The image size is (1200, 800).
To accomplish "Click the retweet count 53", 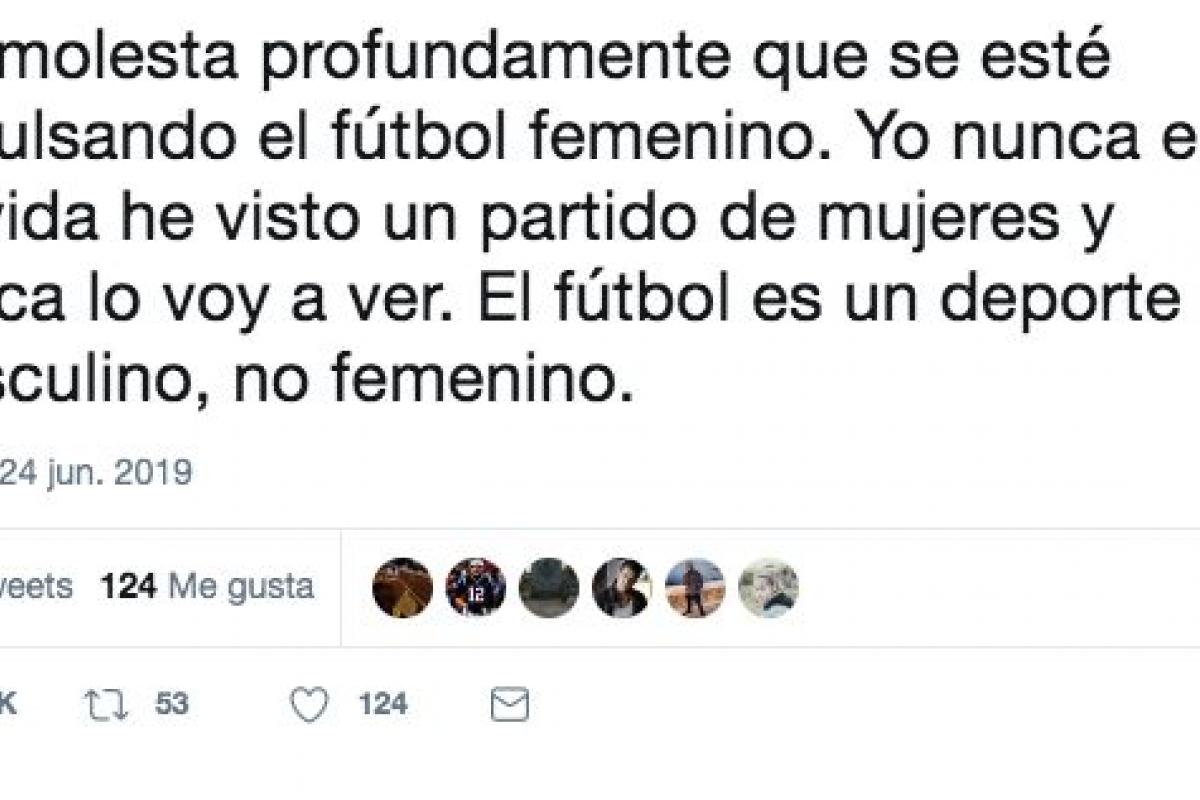I will click(171, 705).
